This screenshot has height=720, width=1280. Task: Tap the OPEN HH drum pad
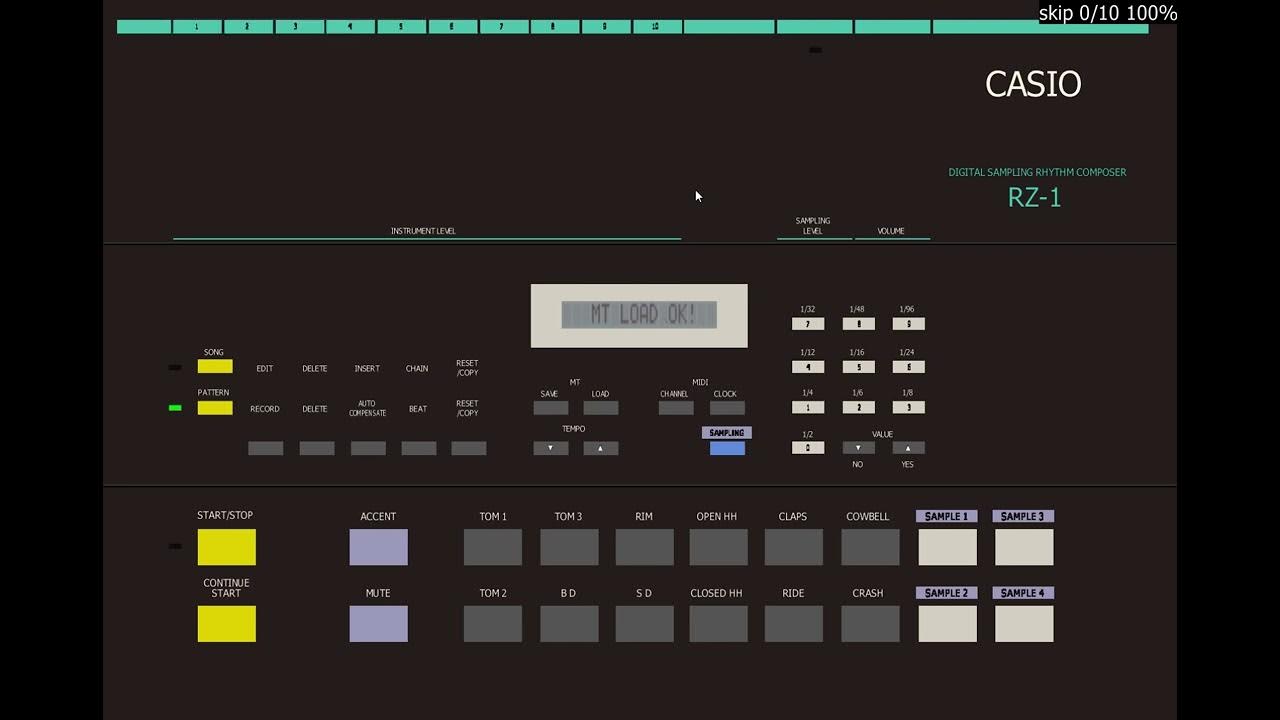[719, 547]
